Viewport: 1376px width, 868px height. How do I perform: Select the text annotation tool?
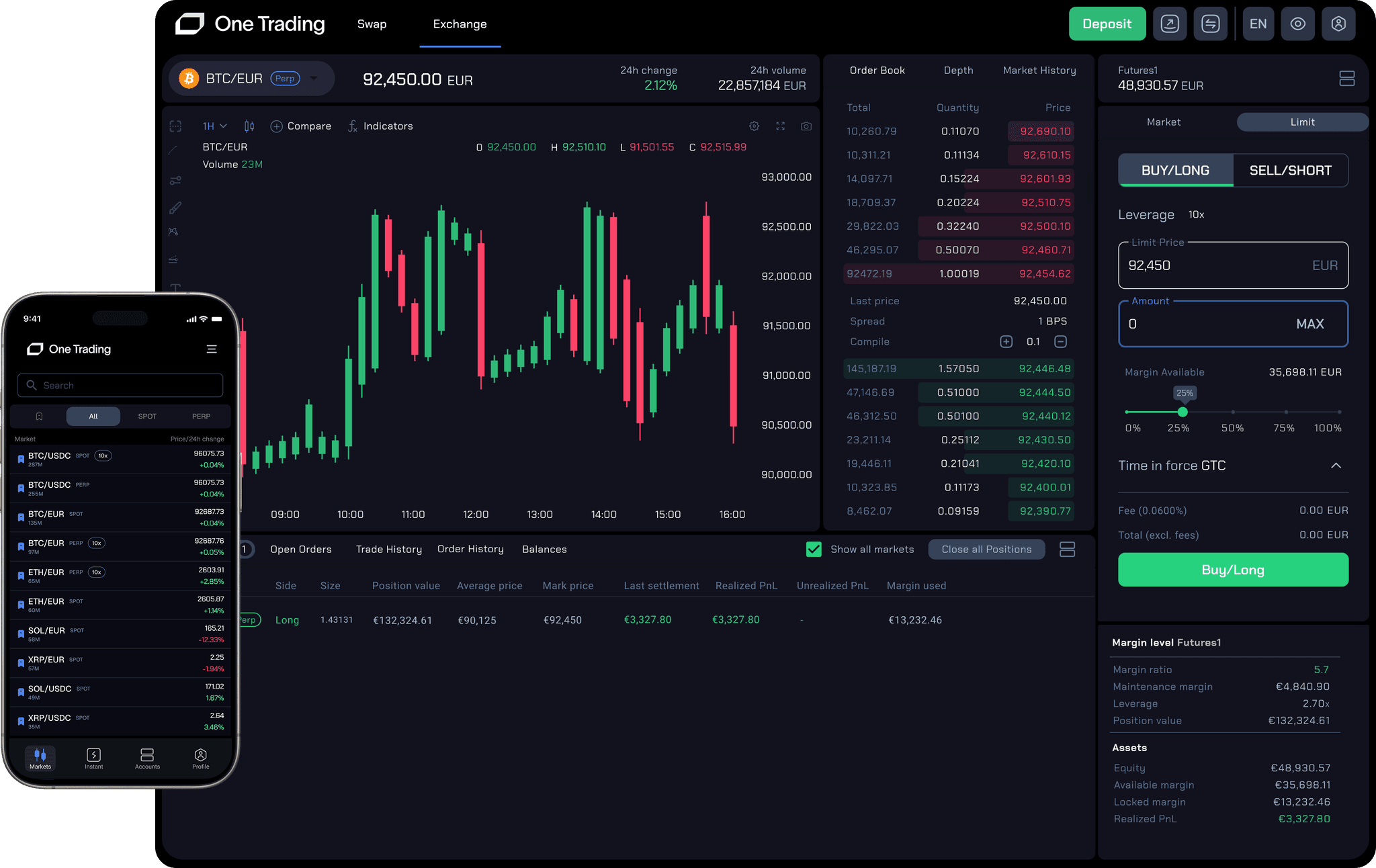[175, 289]
